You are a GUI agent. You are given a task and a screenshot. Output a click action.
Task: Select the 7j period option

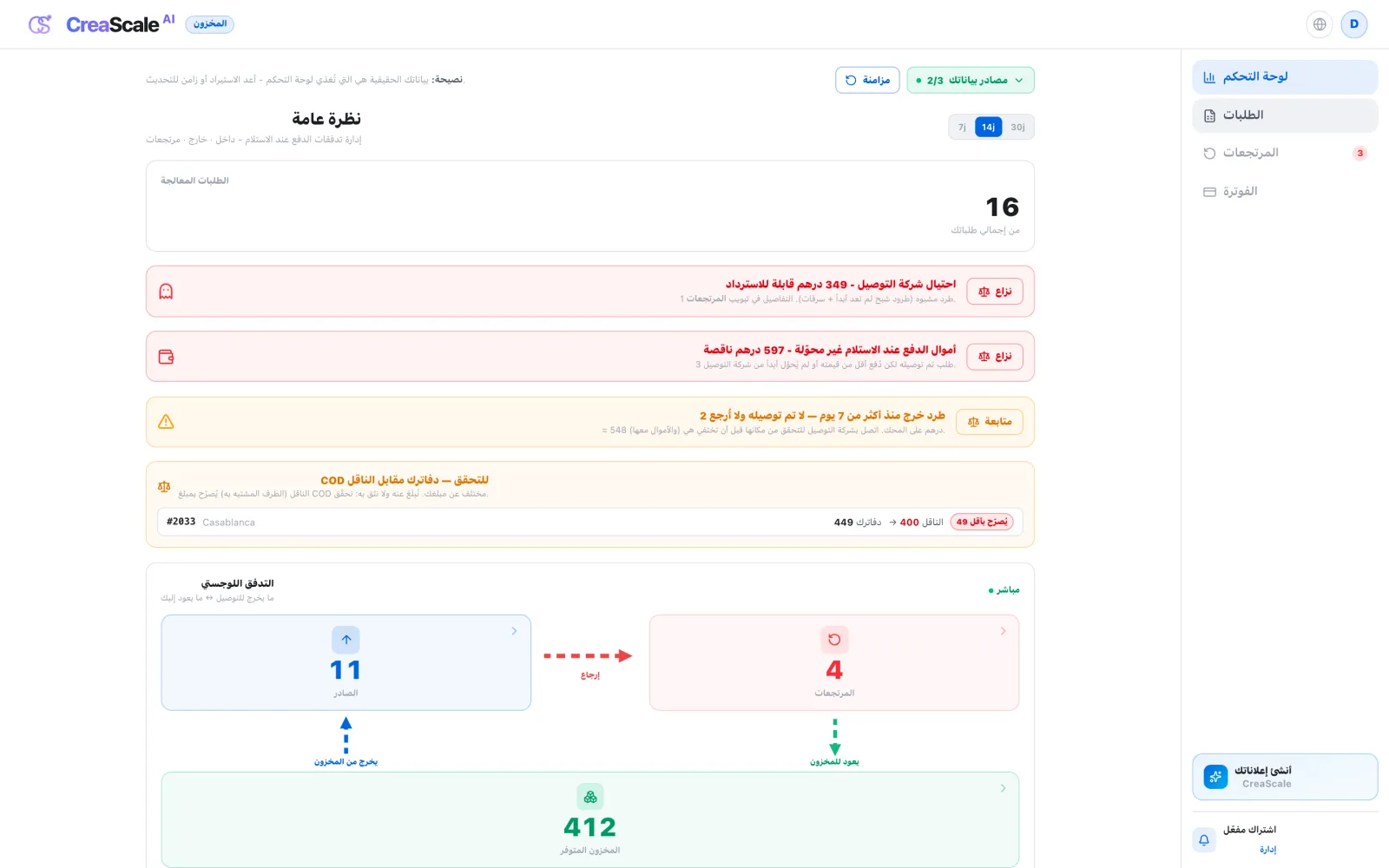tap(962, 128)
